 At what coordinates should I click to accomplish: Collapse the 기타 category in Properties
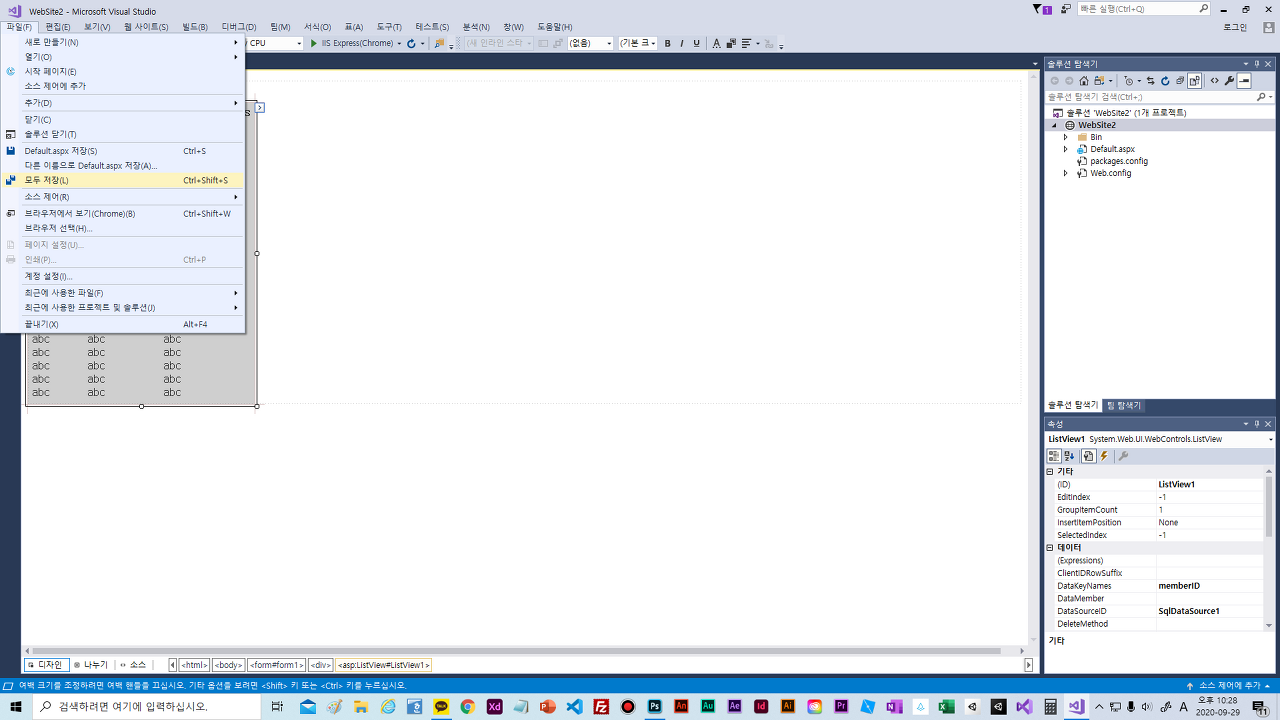pyautogui.click(x=1050, y=471)
